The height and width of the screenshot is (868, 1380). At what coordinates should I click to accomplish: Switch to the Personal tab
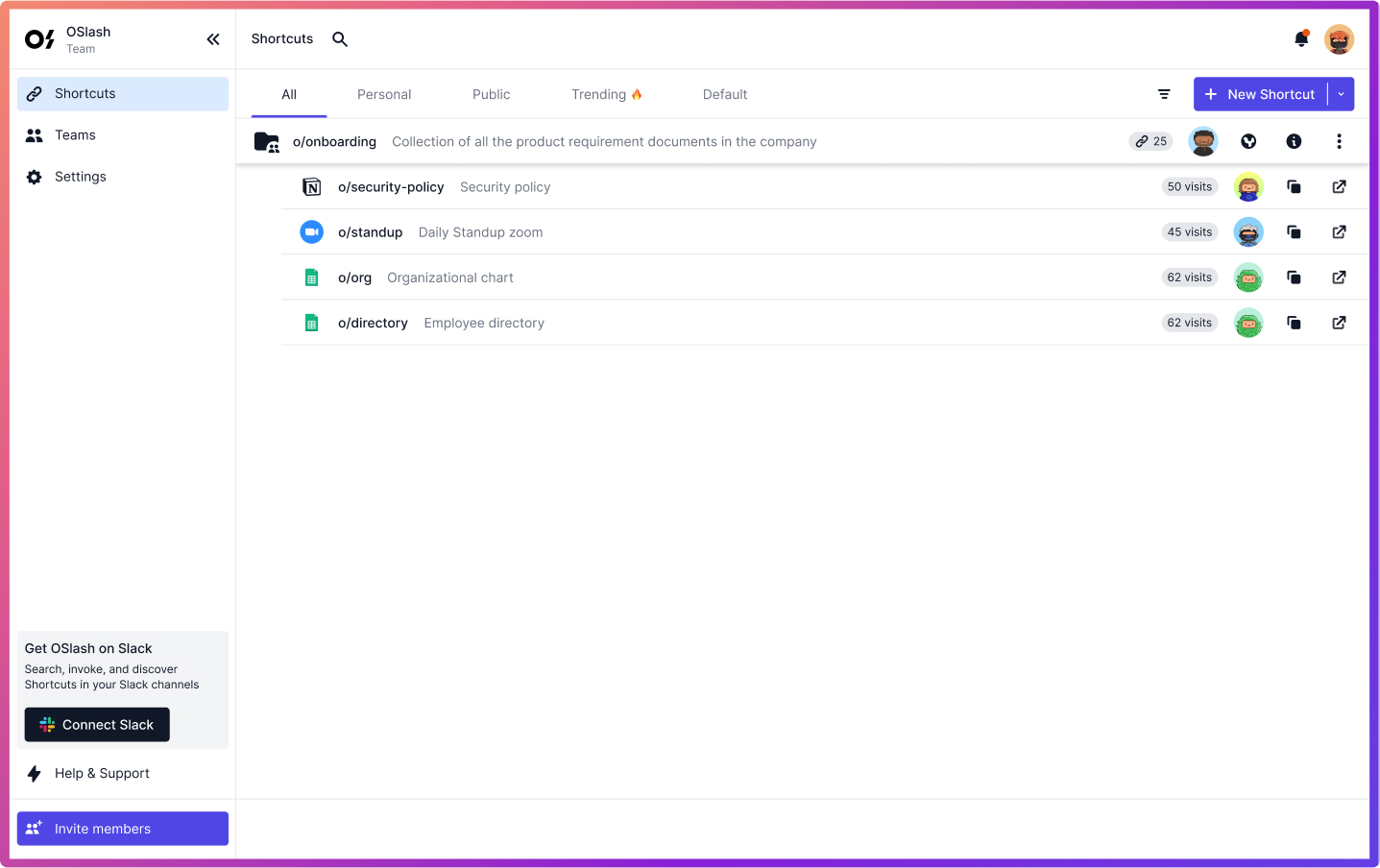coord(384,94)
